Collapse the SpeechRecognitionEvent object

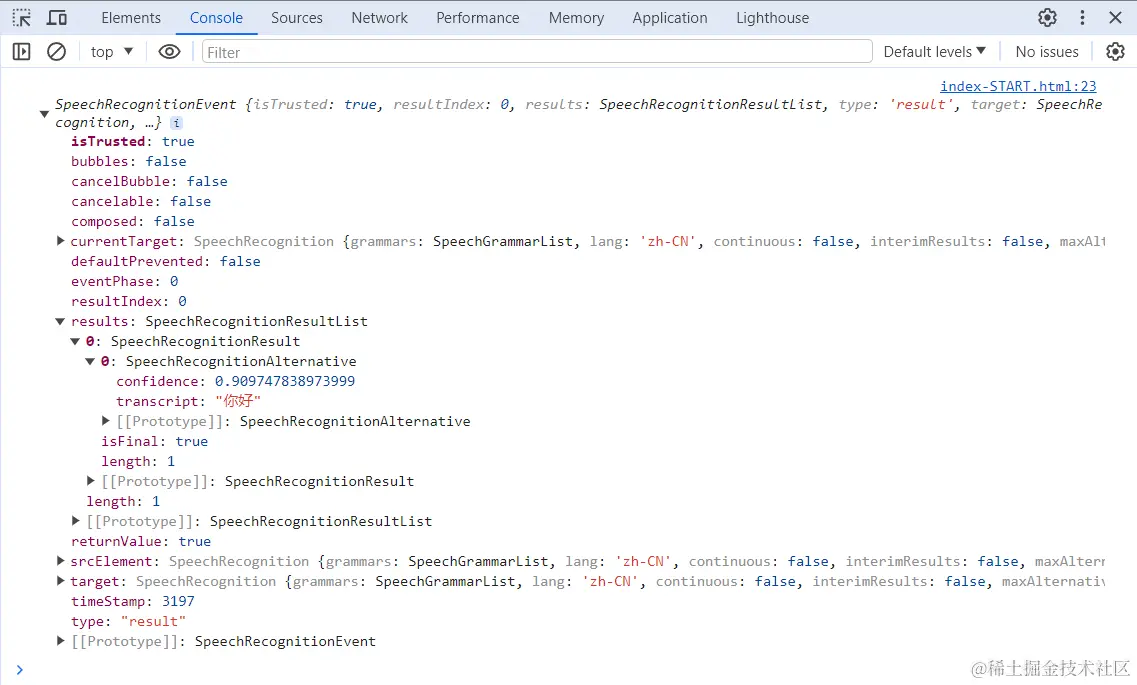click(x=44, y=114)
